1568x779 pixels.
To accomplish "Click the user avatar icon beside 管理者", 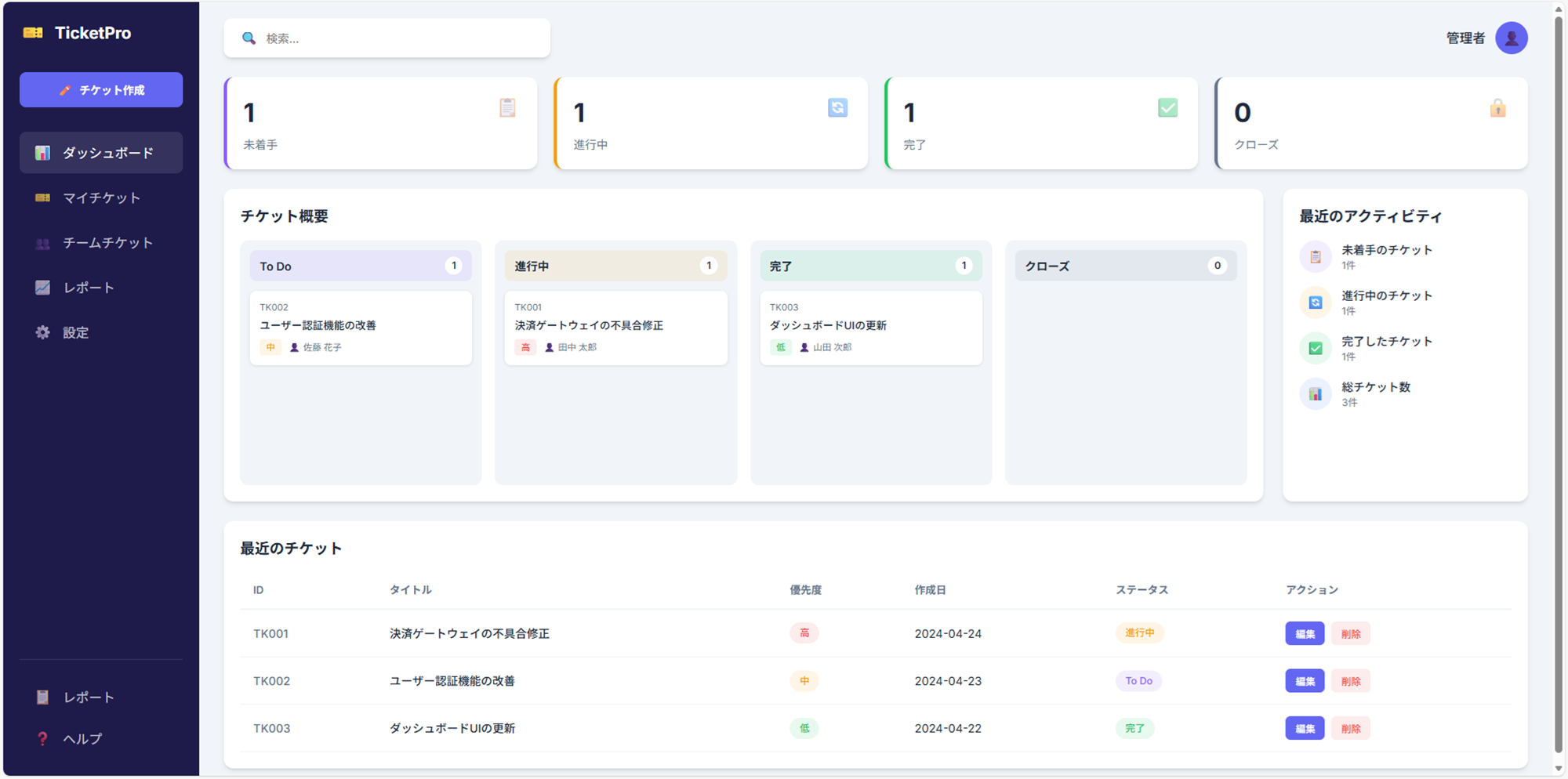I will [1511, 38].
